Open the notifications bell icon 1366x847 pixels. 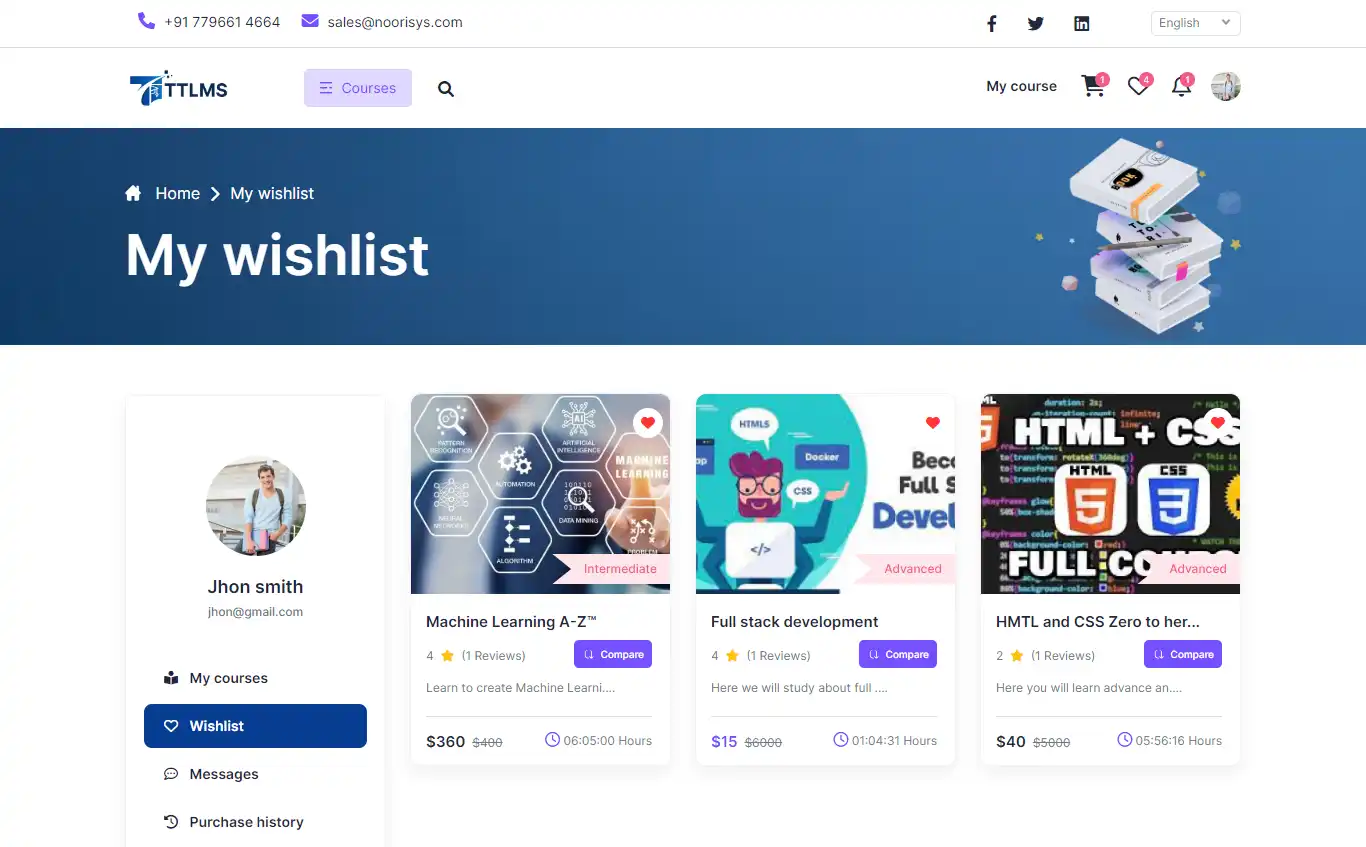(x=1181, y=87)
